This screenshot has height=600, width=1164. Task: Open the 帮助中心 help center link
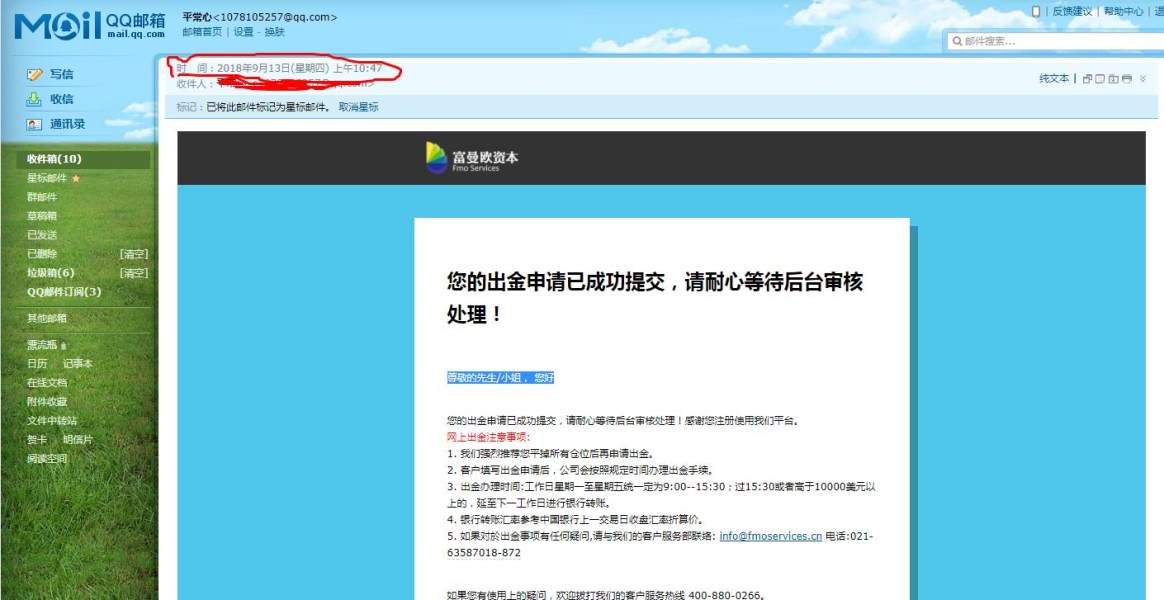(1123, 11)
